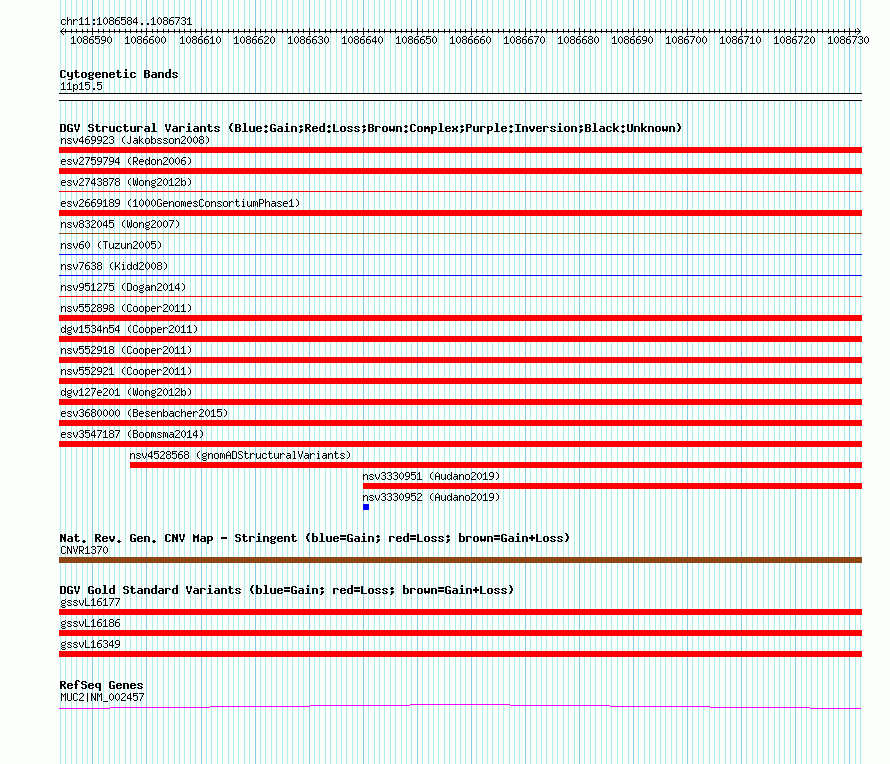This screenshot has width=890, height=764.
Task: Select esv3680000 (Besenbacher2015) variant label
Action: [x=144, y=413]
